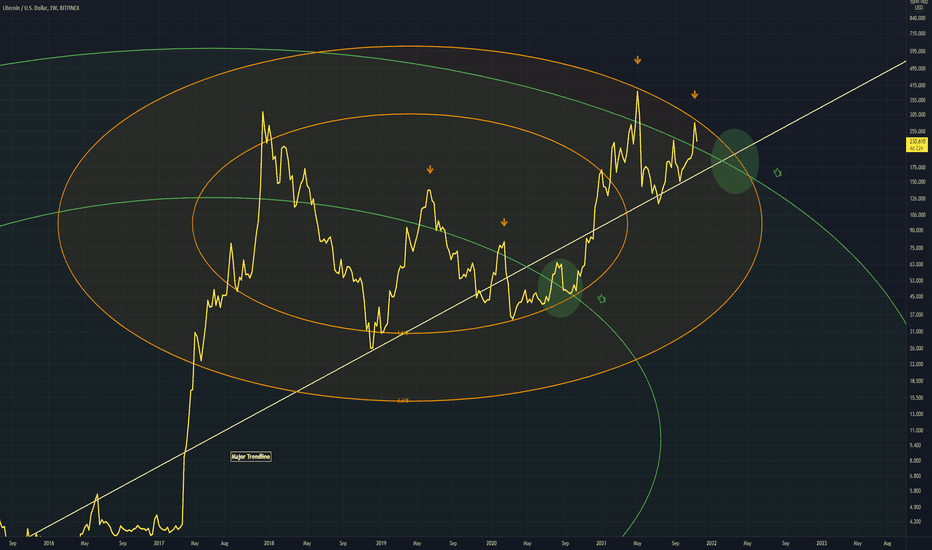Click the 175.000 price axis label
This screenshot has height=550, width=932.
(x=918, y=168)
